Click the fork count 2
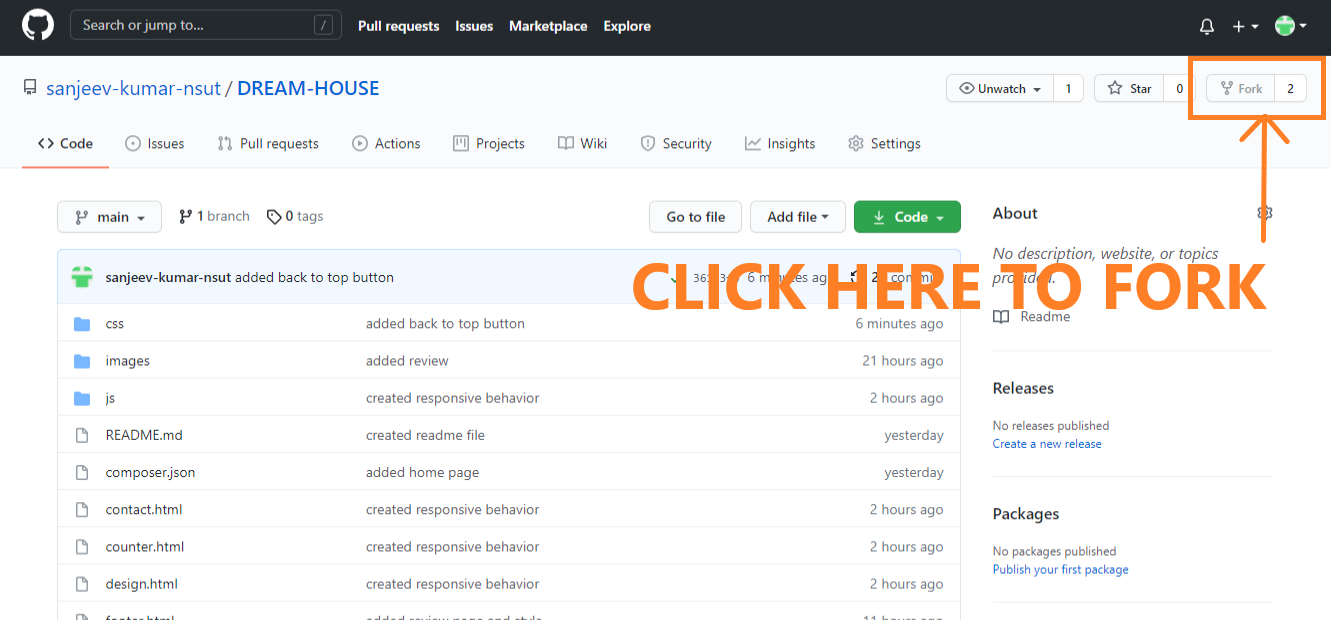 pyautogui.click(x=1290, y=89)
